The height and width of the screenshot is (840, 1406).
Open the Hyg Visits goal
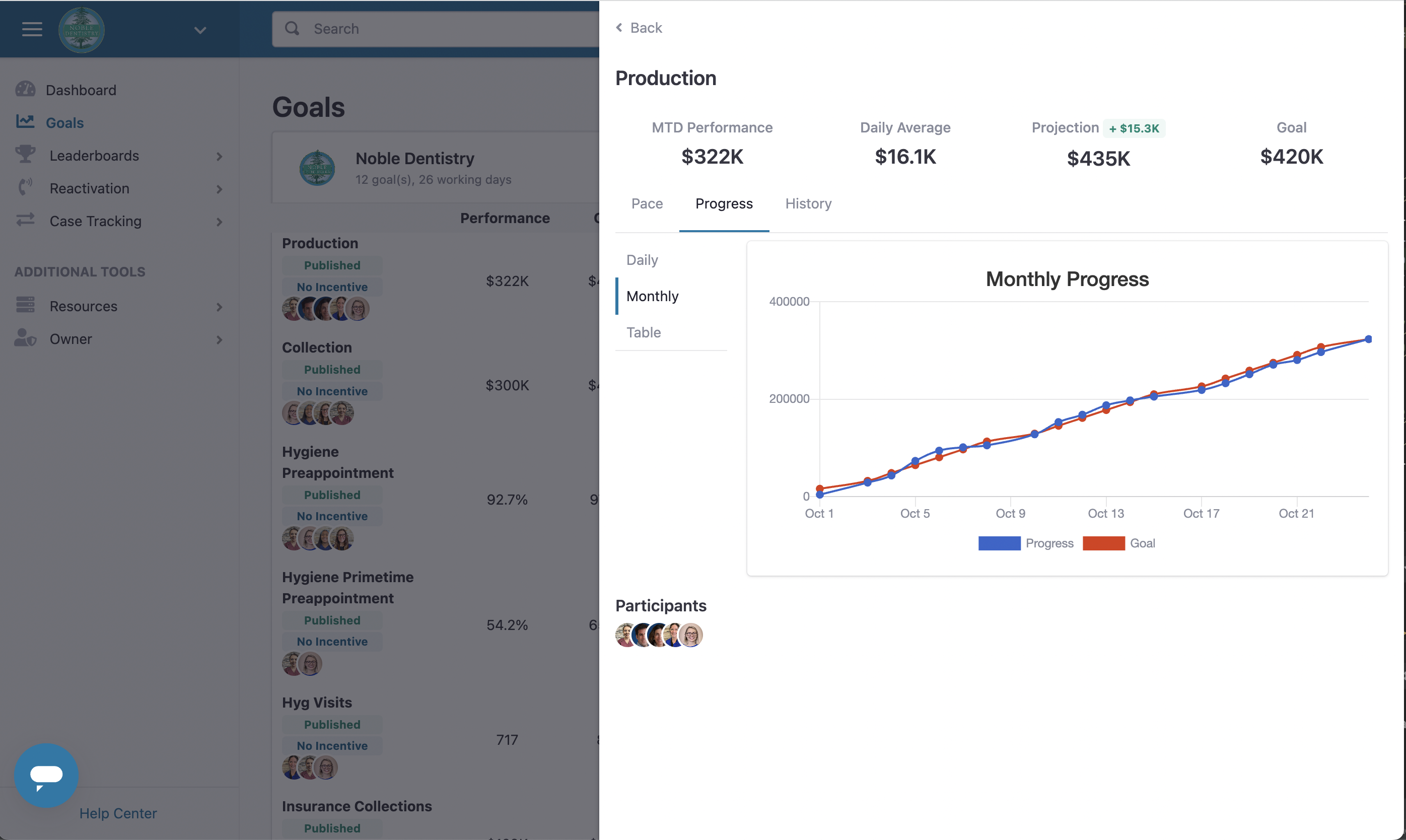click(x=317, y=703)
